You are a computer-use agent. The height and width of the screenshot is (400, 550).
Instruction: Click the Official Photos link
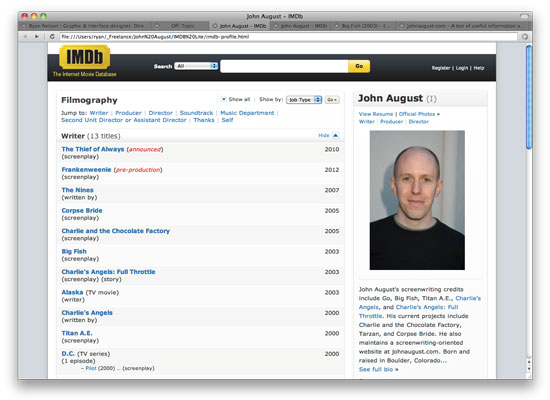point(417,114)
